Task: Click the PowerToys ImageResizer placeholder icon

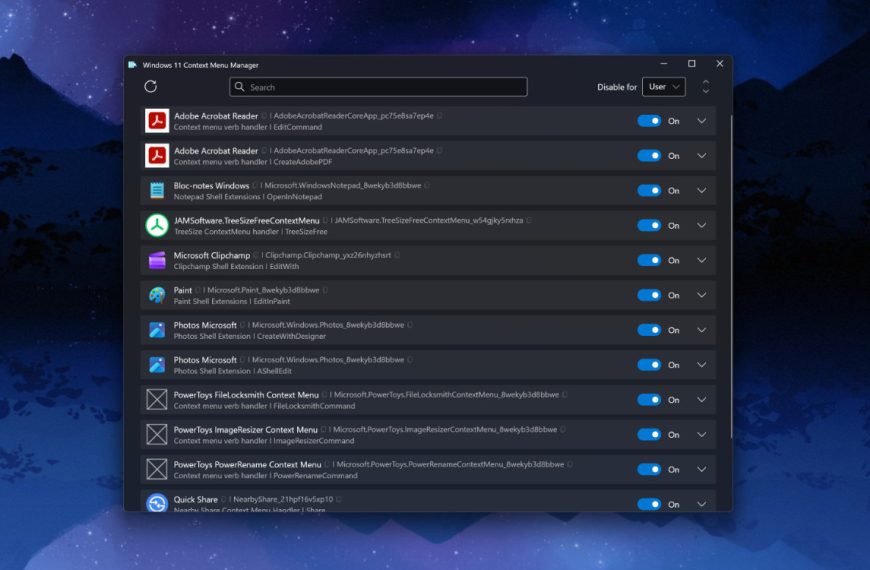Action: point(156,435)
